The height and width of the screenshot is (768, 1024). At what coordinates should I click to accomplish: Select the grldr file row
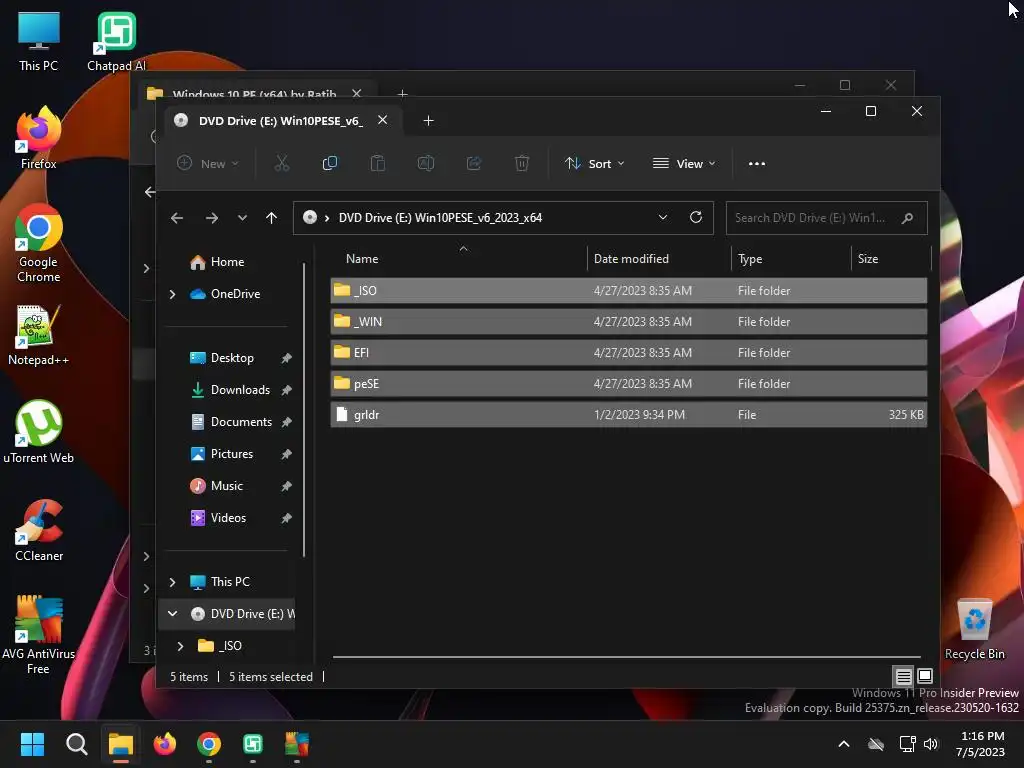[628, 415]
